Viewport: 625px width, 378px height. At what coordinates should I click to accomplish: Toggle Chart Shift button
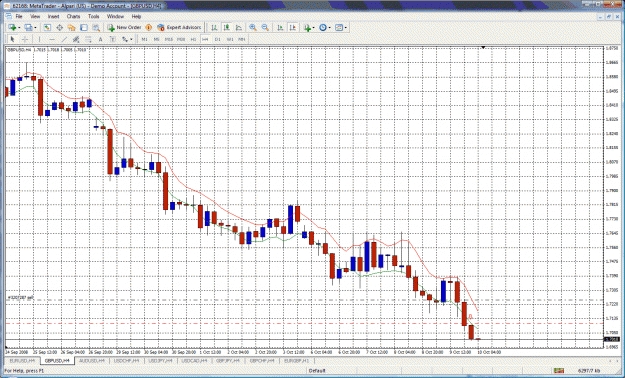click(293, 28)
